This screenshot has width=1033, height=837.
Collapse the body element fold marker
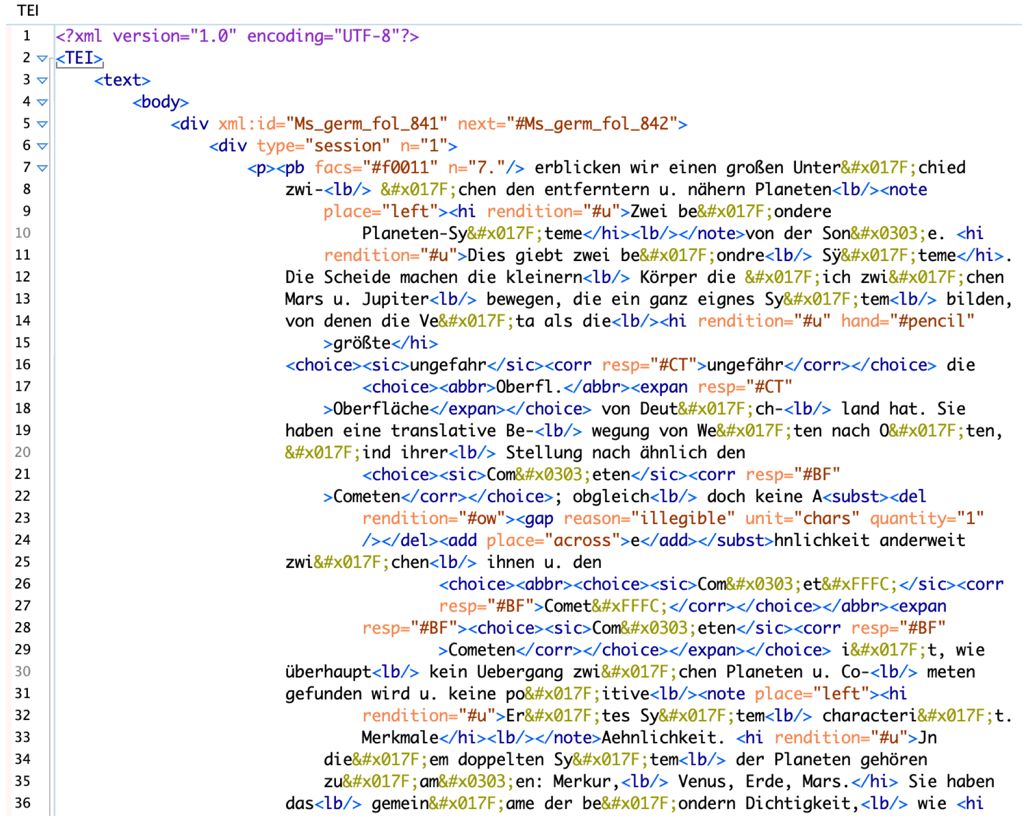[42, 101]
